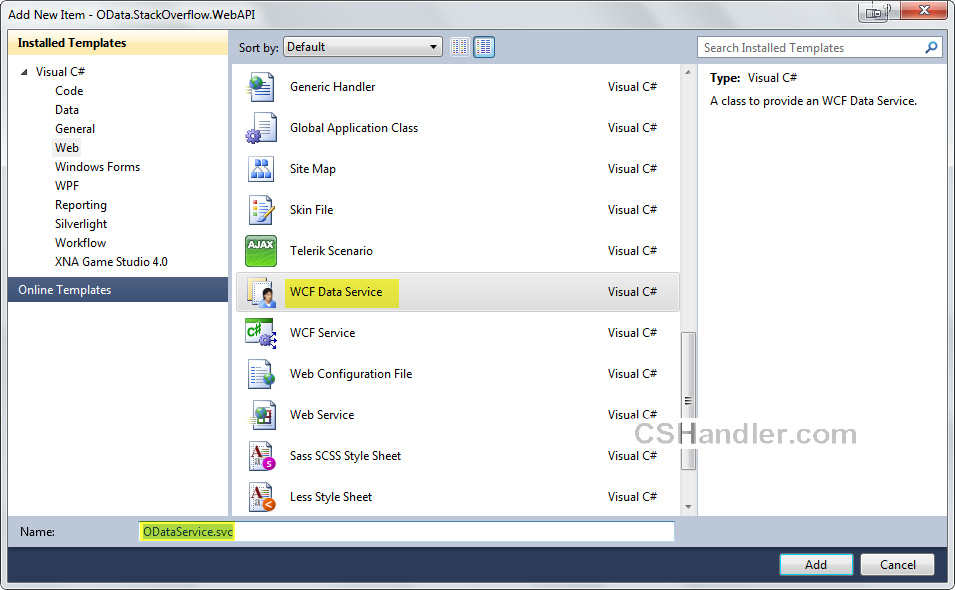Collapse the Visual C# tree node

(24, 72)
